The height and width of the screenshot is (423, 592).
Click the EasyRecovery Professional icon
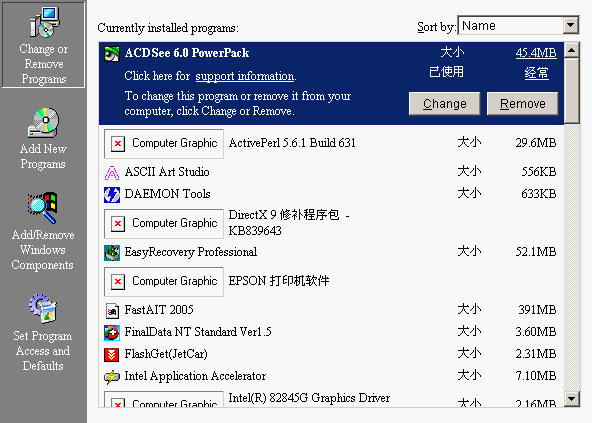pos(112,253)
